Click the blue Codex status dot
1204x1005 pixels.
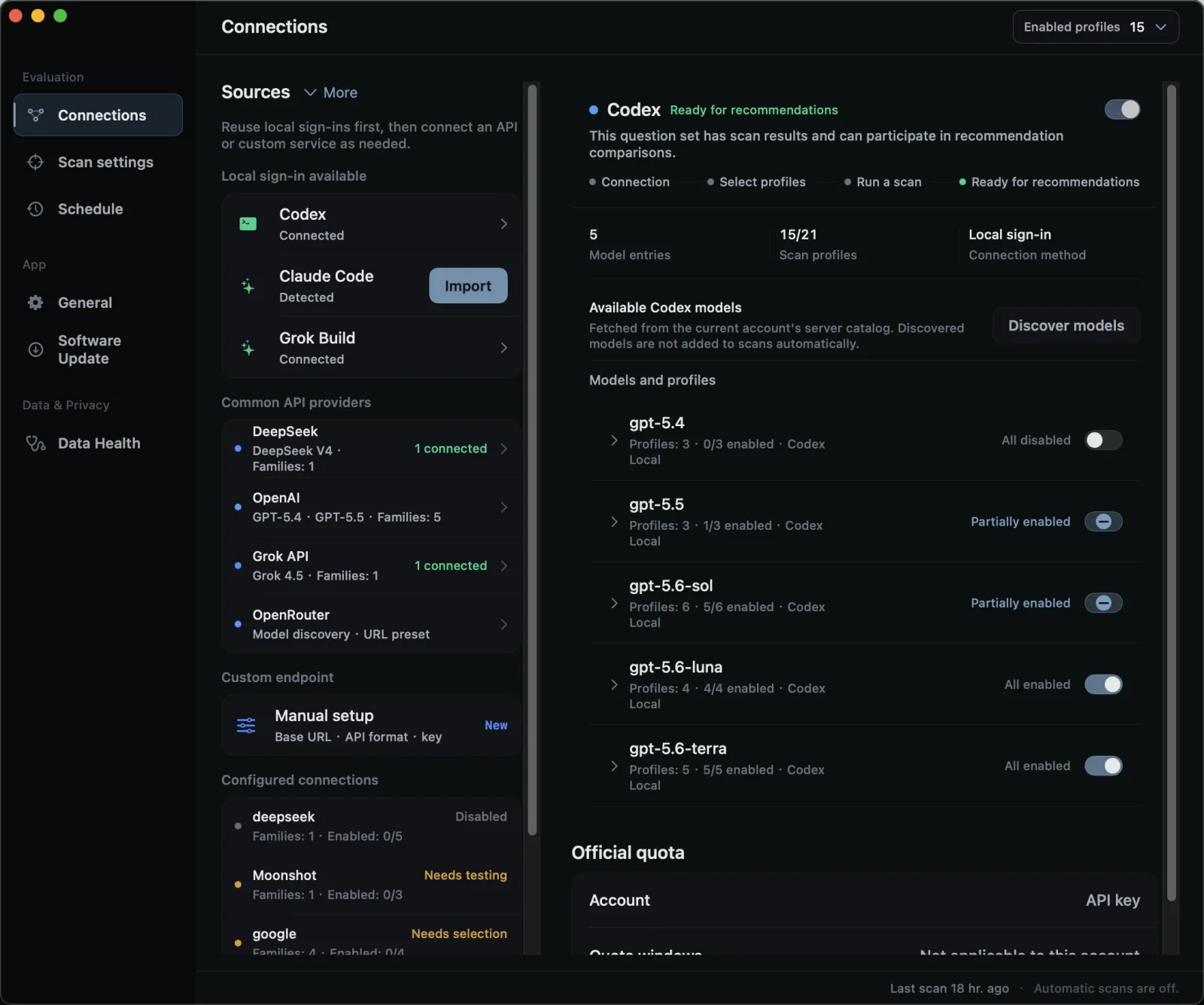point(594,110)
